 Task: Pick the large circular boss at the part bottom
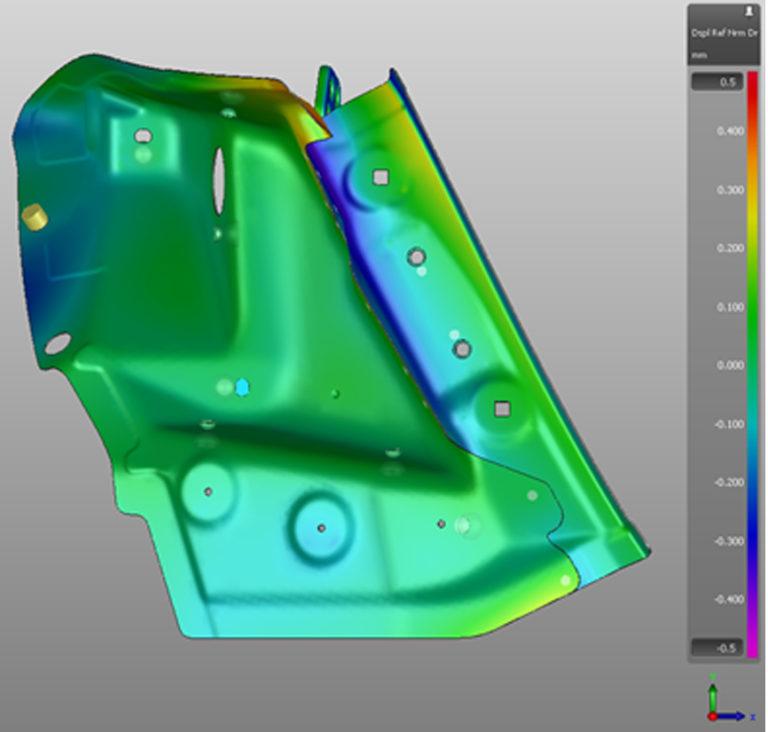(x=321, y=528)
